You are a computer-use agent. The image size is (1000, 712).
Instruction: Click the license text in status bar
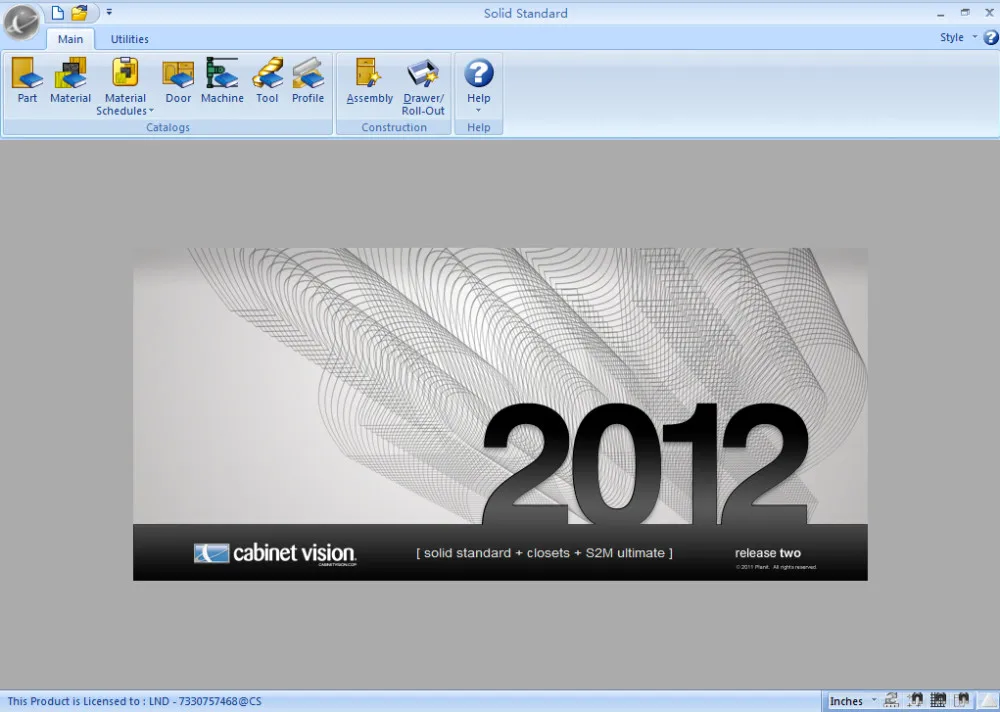135,701
